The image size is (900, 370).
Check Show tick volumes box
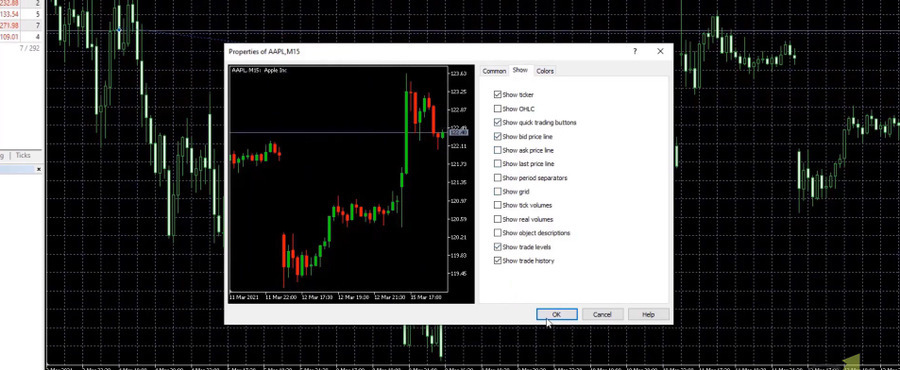pos(497,205)
